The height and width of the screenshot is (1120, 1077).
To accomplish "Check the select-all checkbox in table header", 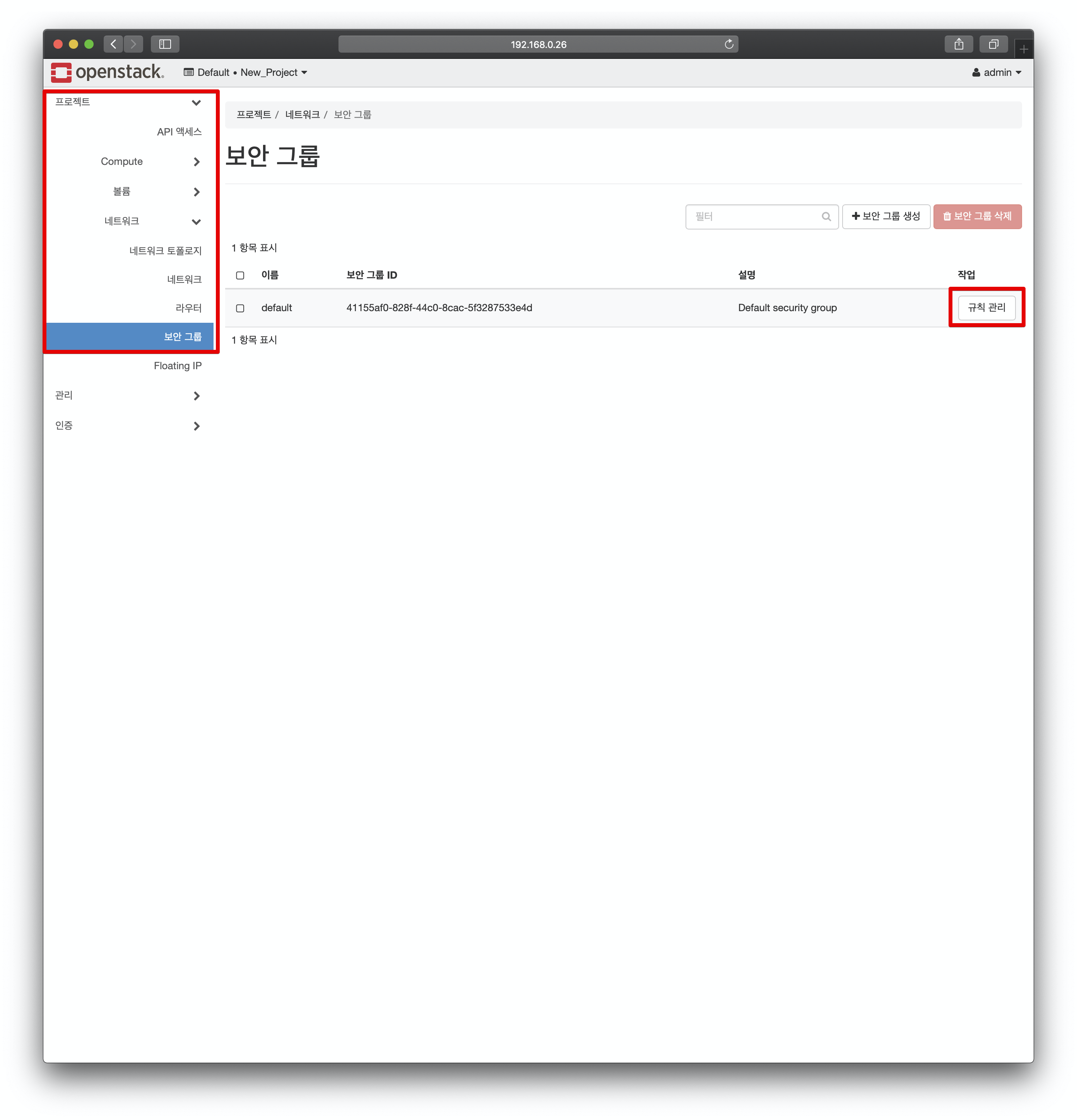I will tap(240, 276).
